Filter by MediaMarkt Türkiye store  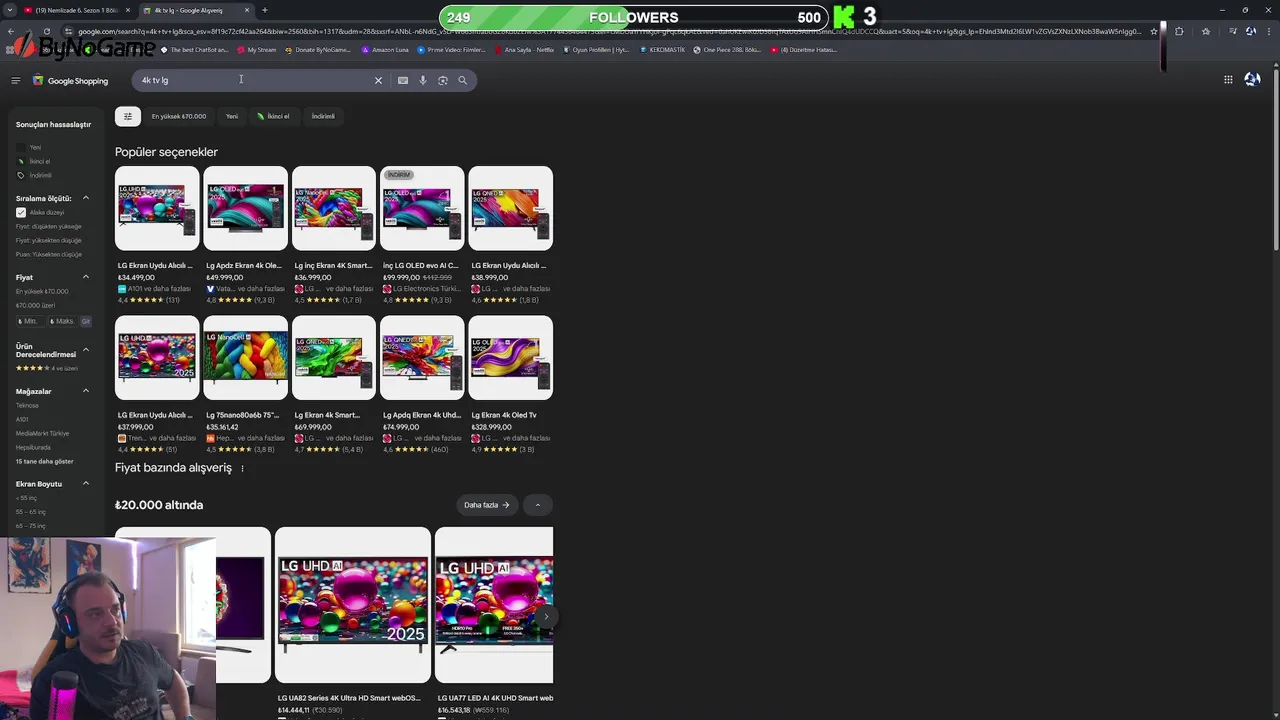[x=42, y=433]
